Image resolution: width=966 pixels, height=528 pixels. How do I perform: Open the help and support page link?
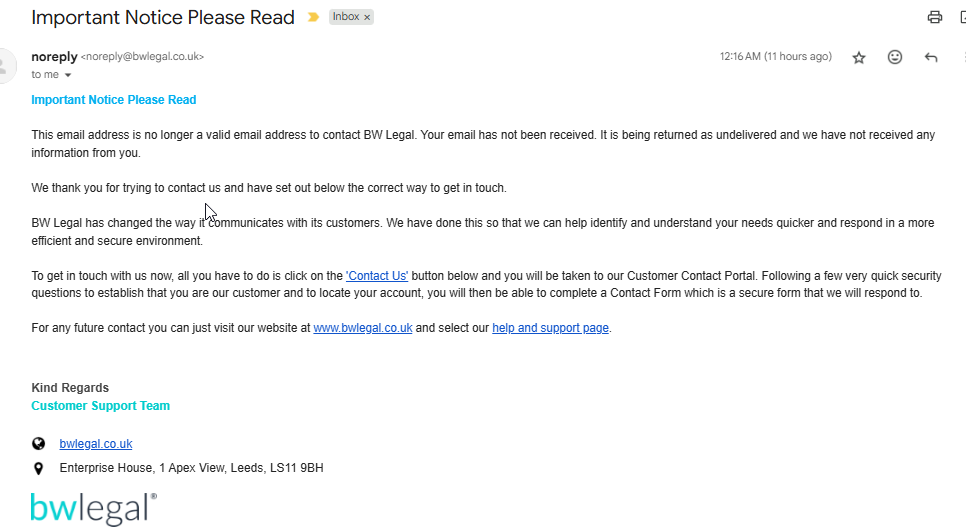pyautogui.click(x=550, y=327)
